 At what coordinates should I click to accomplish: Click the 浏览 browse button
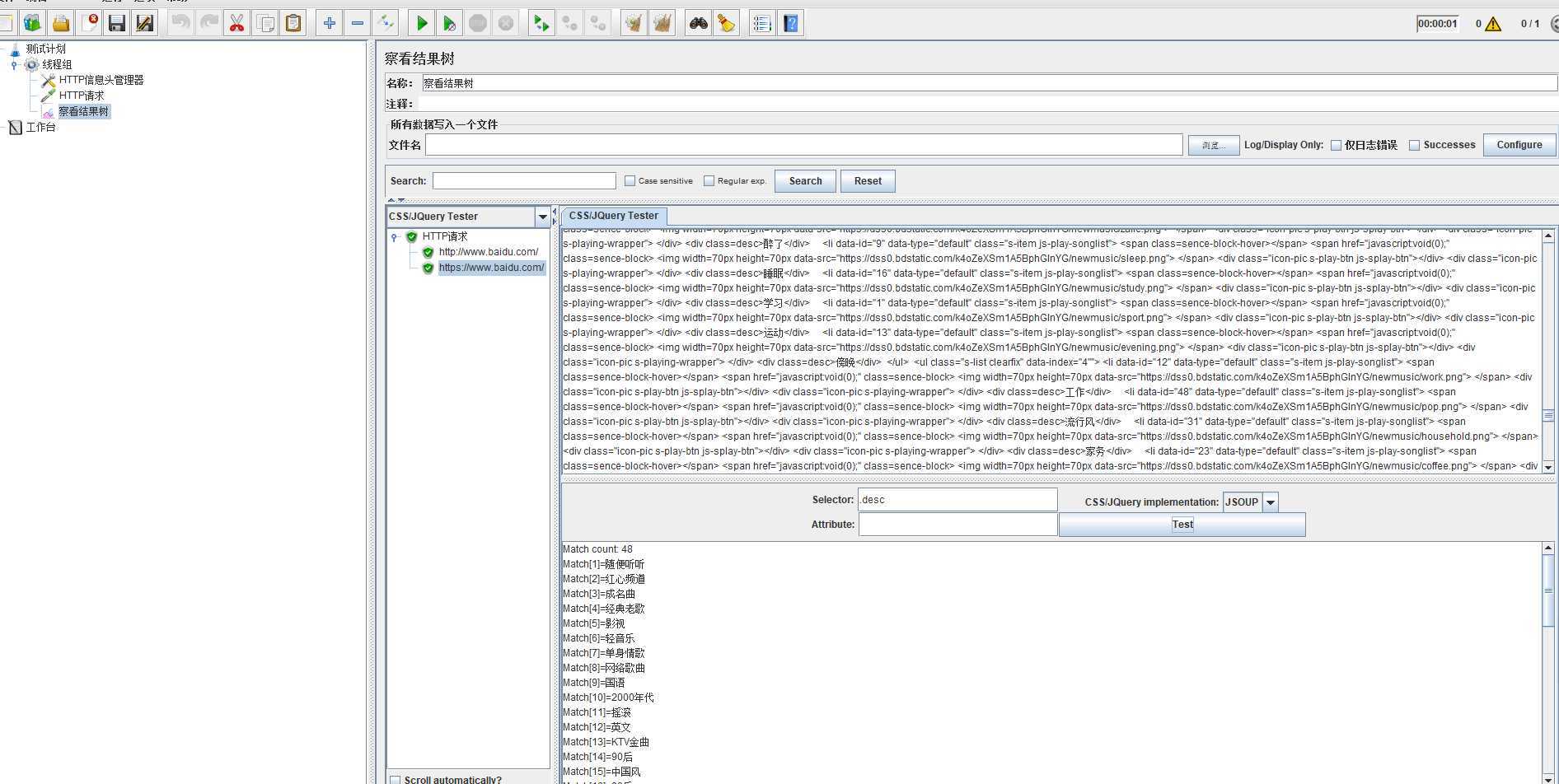(1214, 146)
